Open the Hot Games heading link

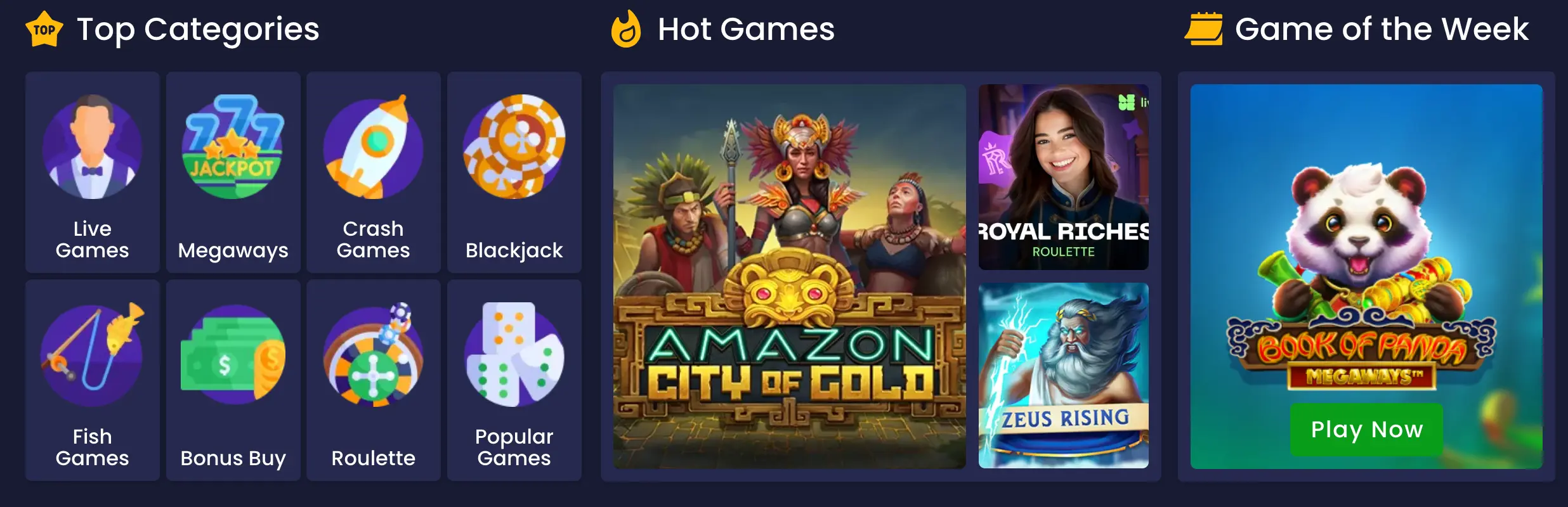pyautogui.click(x=747, y=29)
